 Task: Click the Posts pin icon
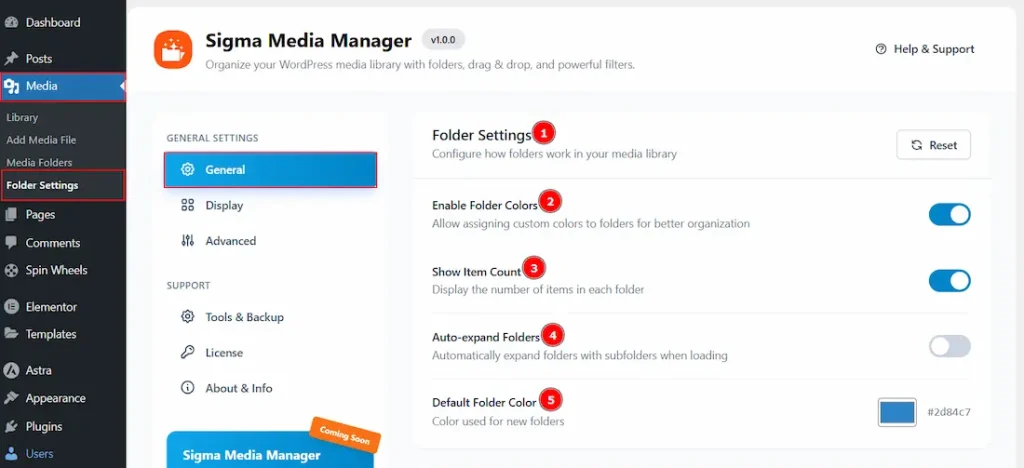[11, 59]
